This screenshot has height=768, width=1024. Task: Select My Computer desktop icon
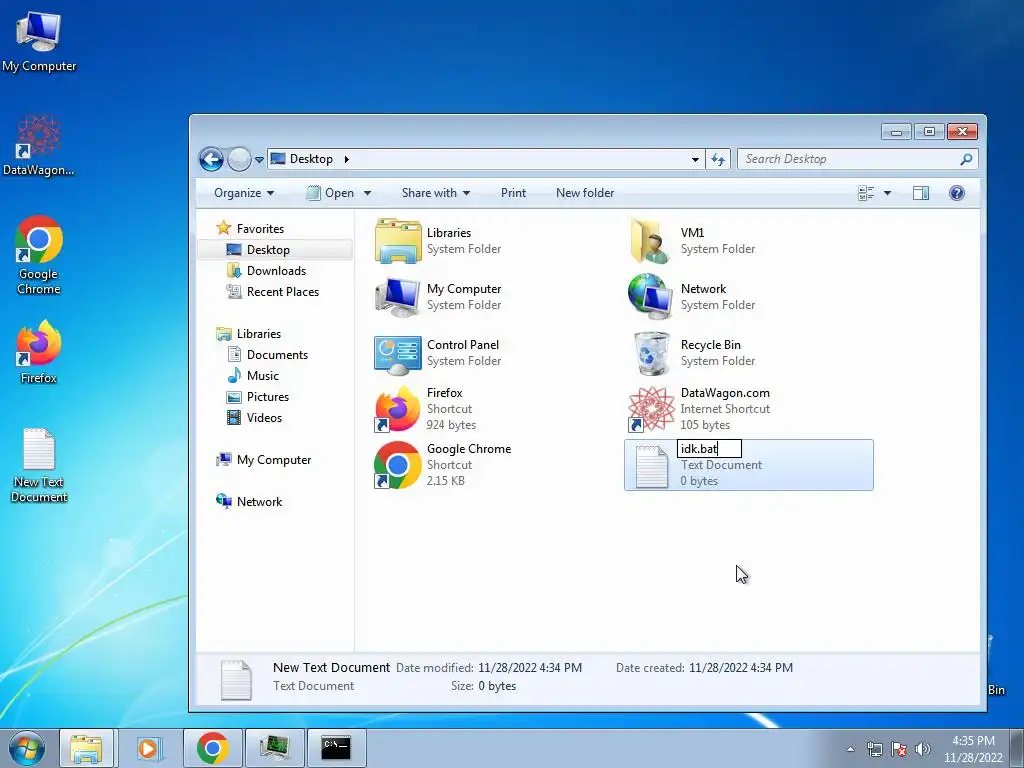click(39, 41)
